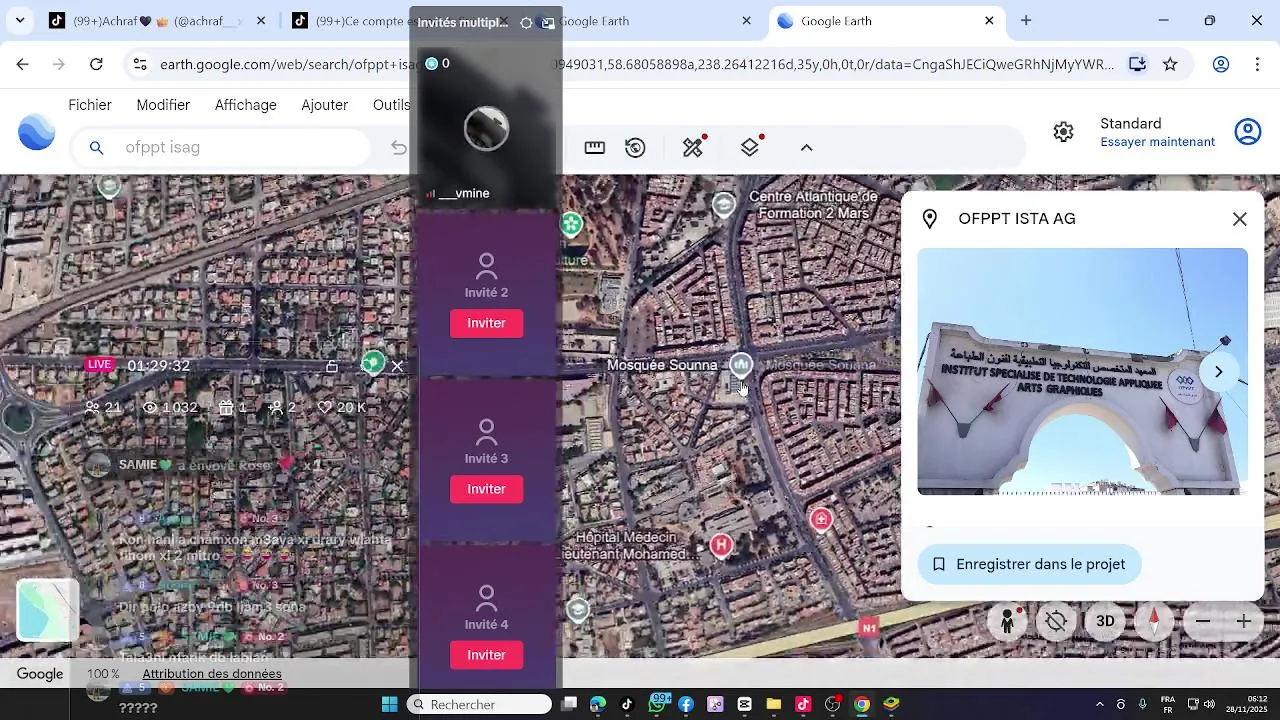Click the Google Earth logo icon

point(37,133)
